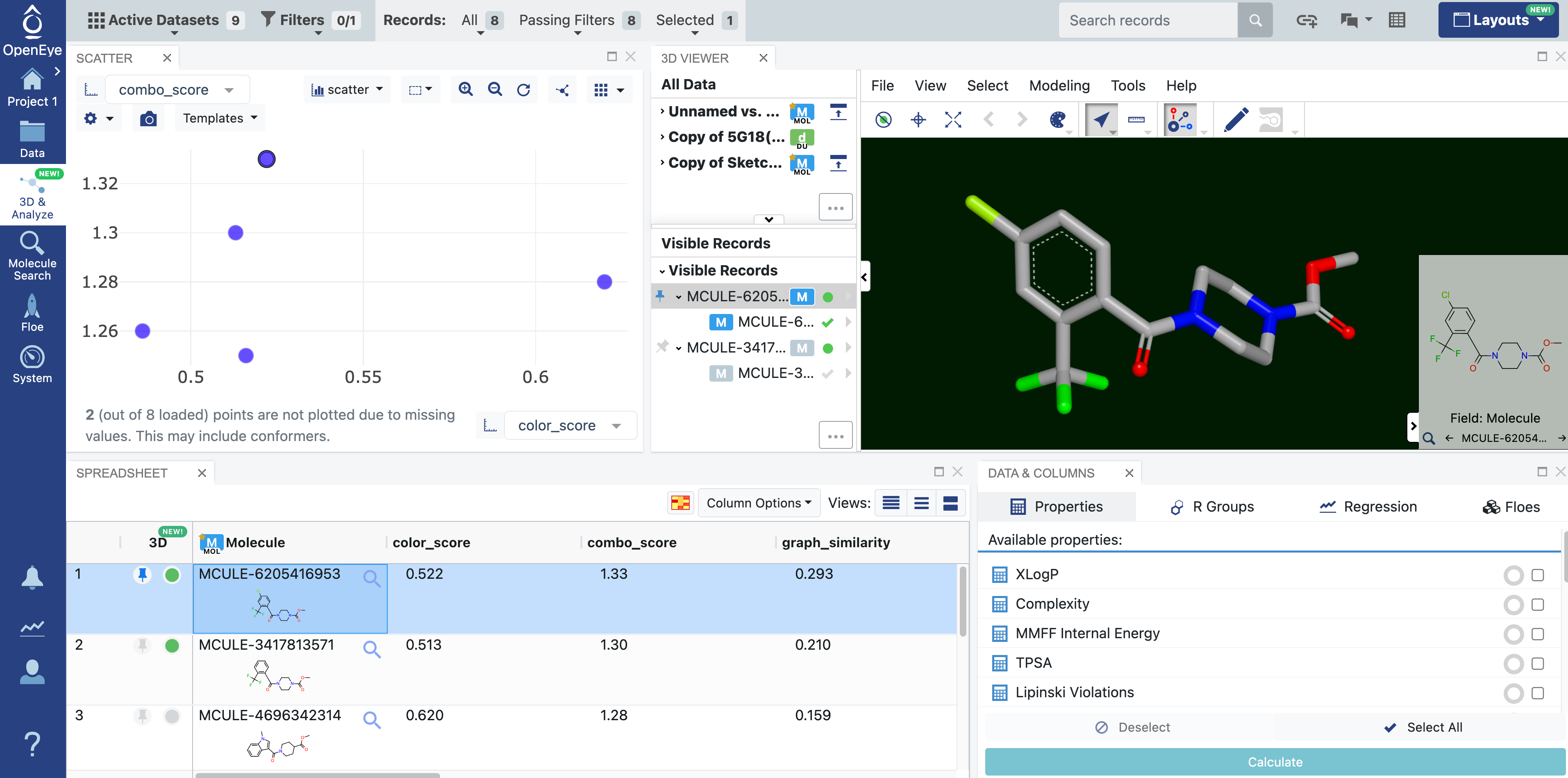This screenshot has width=1568, height=778.
Task: Click the color palette icon in 3D viewer
Action: [1058, 120]
